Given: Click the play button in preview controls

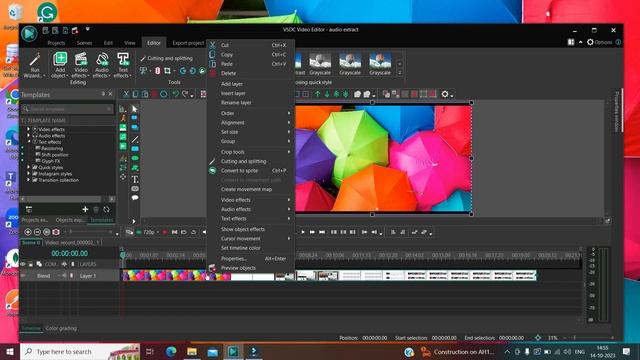Looking at the screenshot, I should tap(303, 232).
